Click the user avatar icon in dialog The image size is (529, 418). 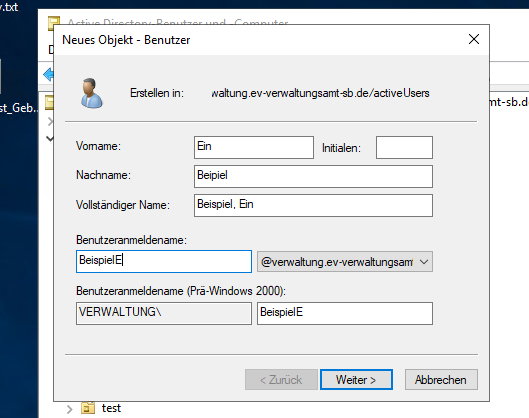91,93
